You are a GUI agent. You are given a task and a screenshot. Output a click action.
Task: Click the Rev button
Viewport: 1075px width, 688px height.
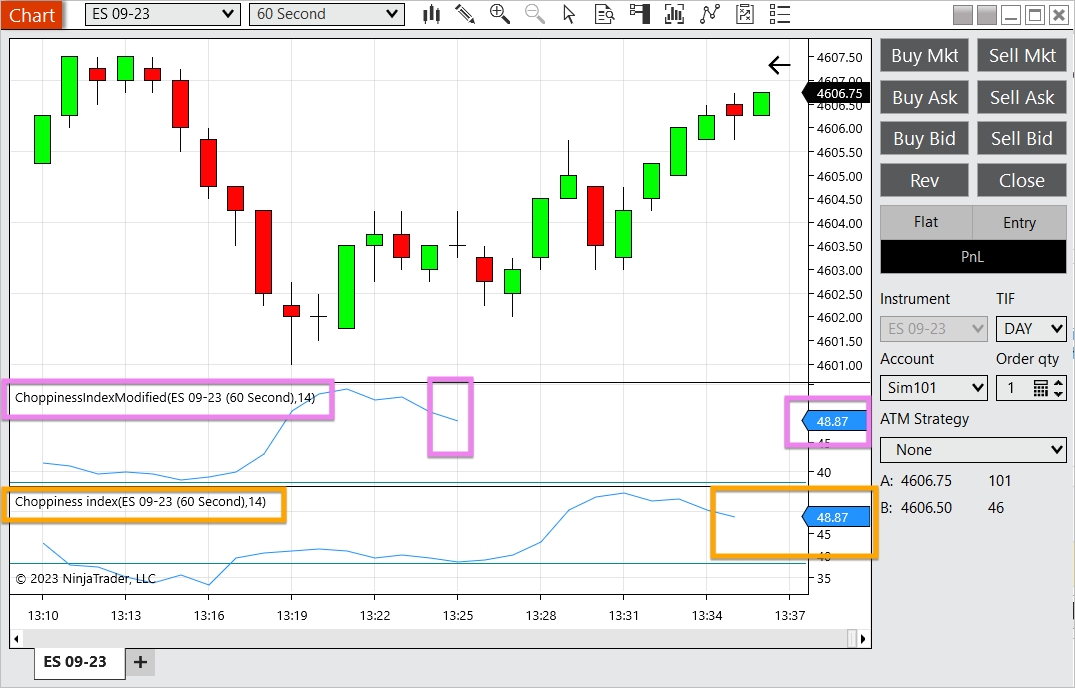tap(924, 180)
